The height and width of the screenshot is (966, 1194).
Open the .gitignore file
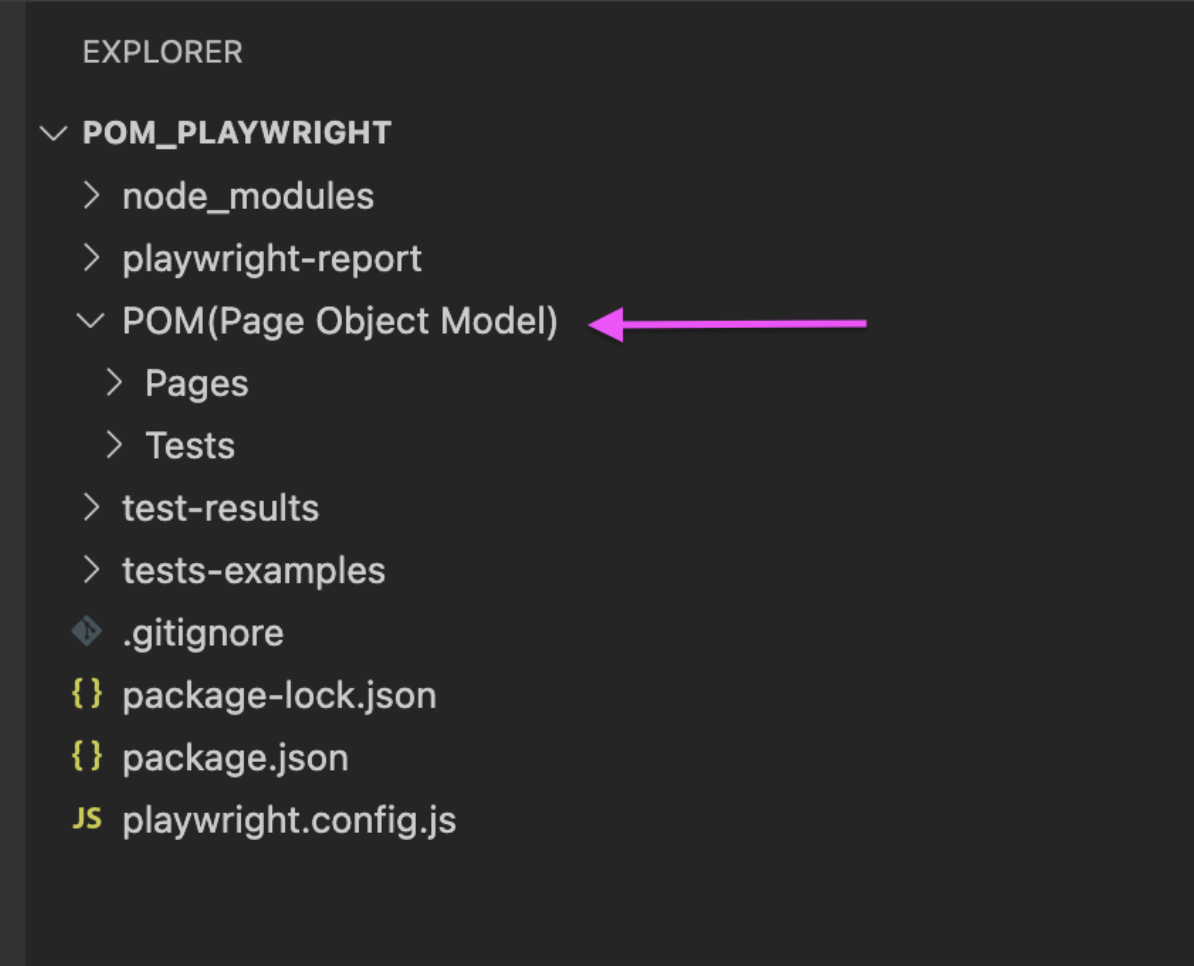click(x=203, y=632)
